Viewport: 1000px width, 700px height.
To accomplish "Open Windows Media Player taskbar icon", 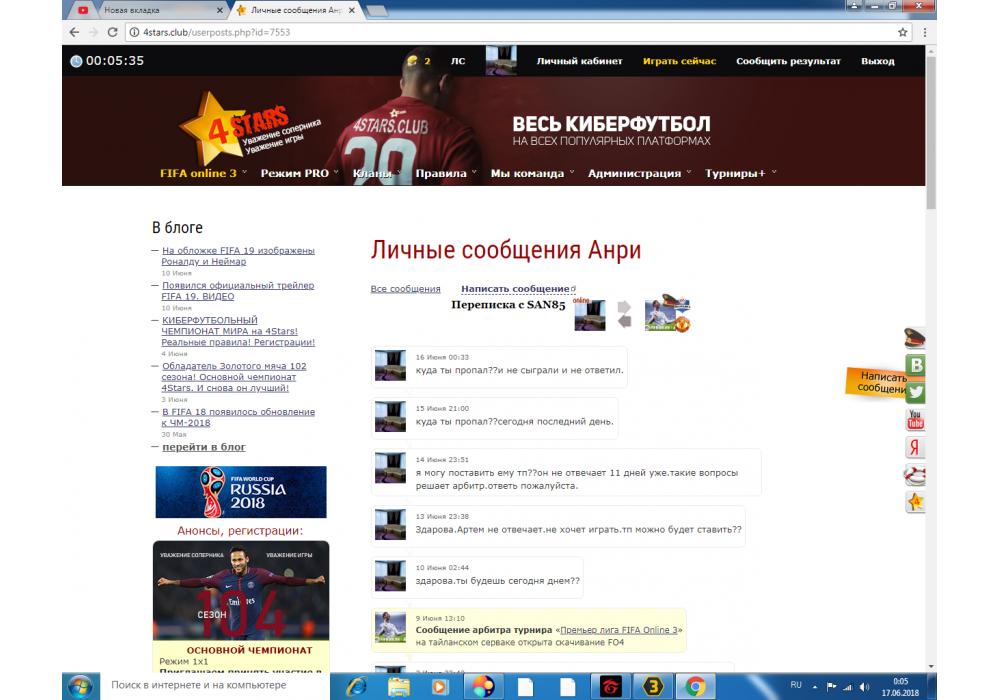I will [439, 687].
